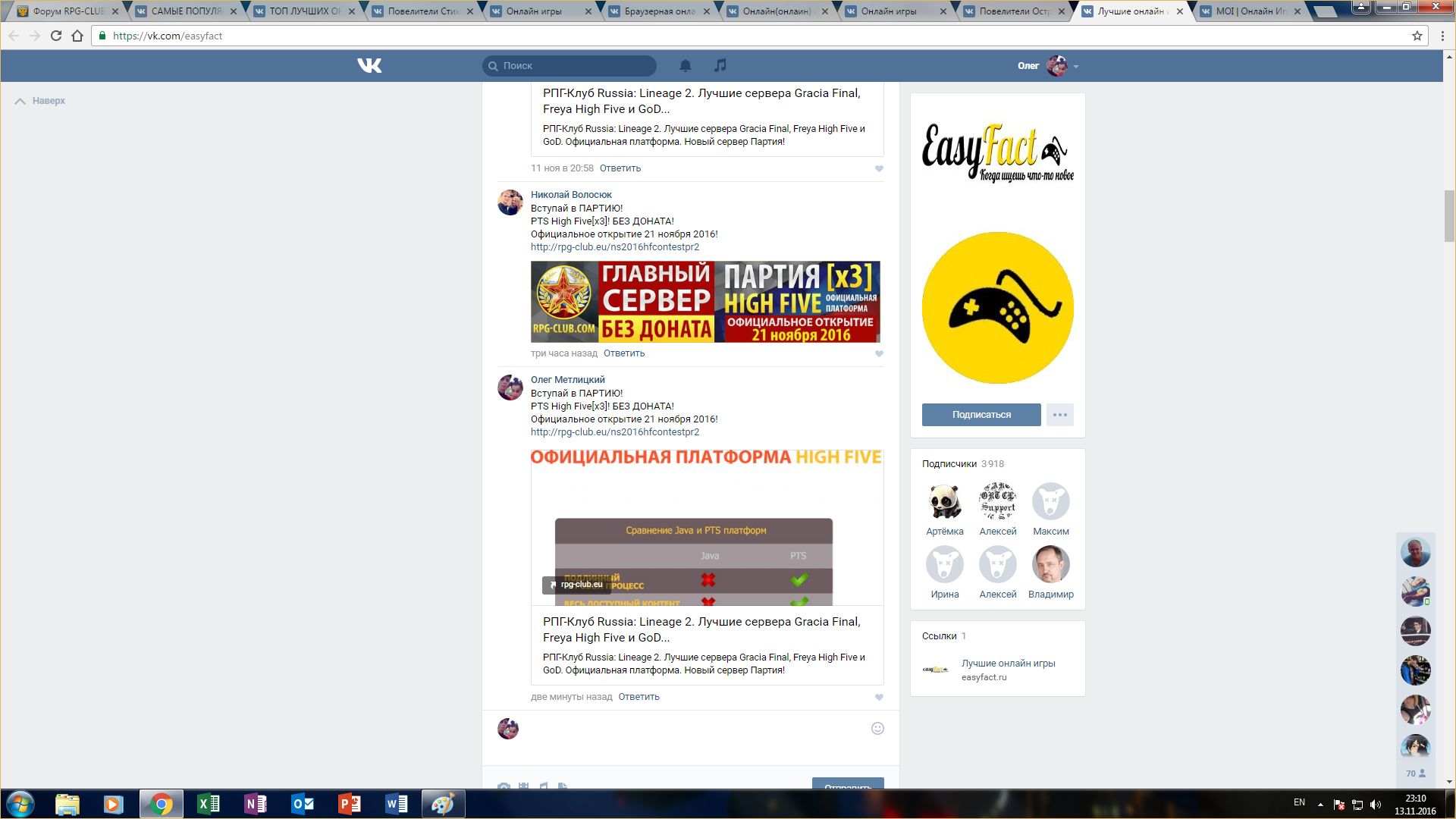Viewport: 1456px width, 819px height.
Task: Open subscriber Артёмка's avatar
Action: (x=945, y=501)
